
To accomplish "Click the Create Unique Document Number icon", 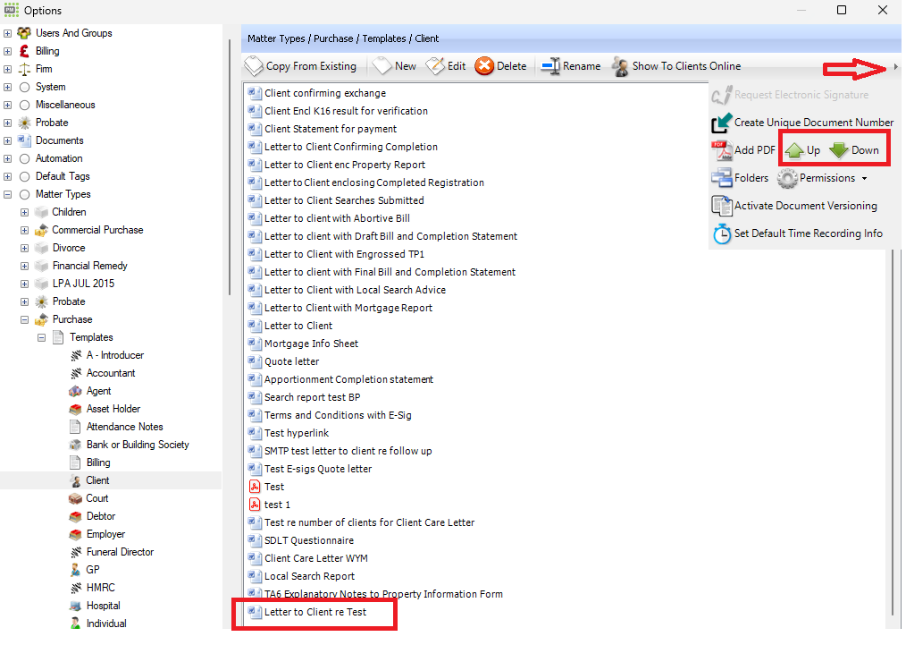I will coord(722,123).
